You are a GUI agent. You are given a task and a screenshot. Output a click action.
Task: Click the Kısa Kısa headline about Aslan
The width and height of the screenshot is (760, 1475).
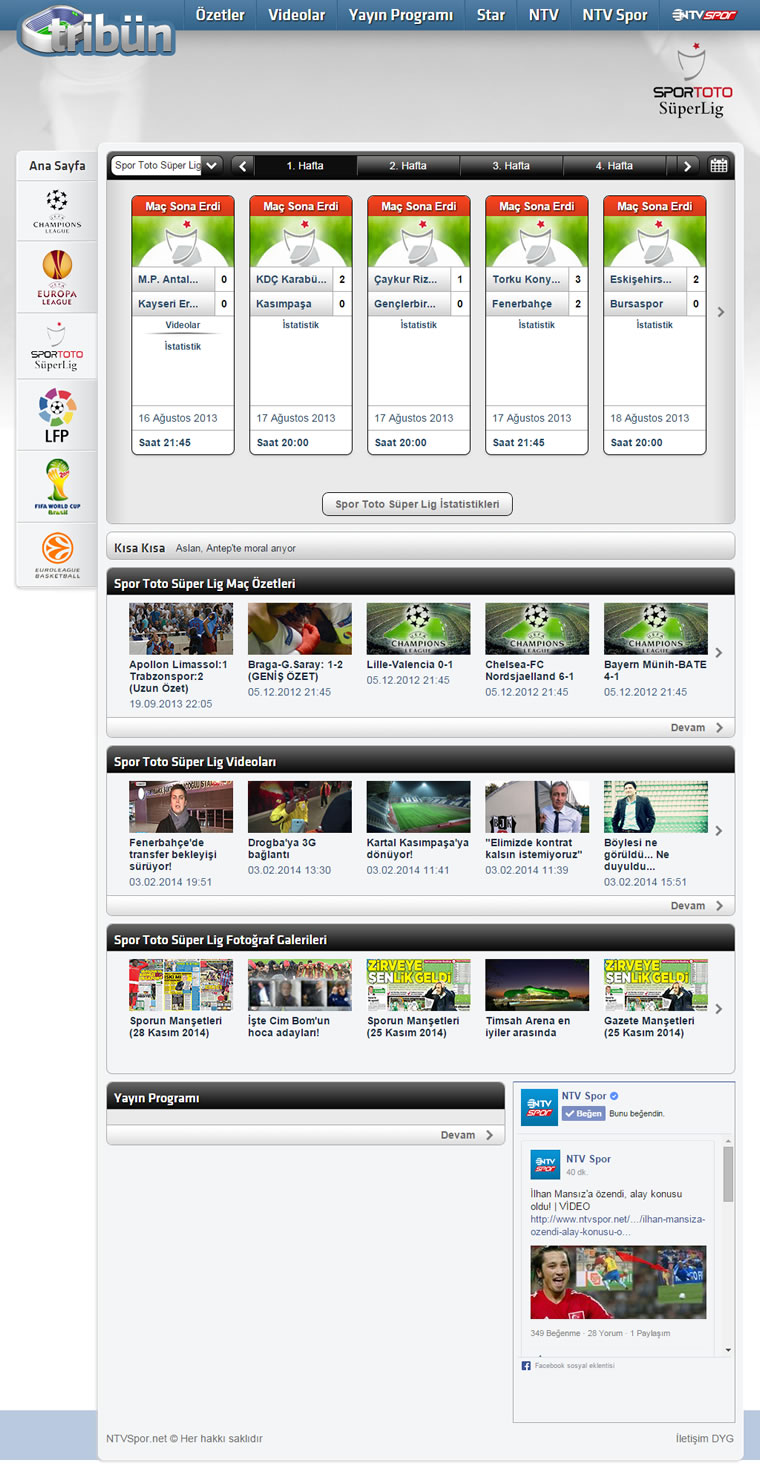pos(236,548)
